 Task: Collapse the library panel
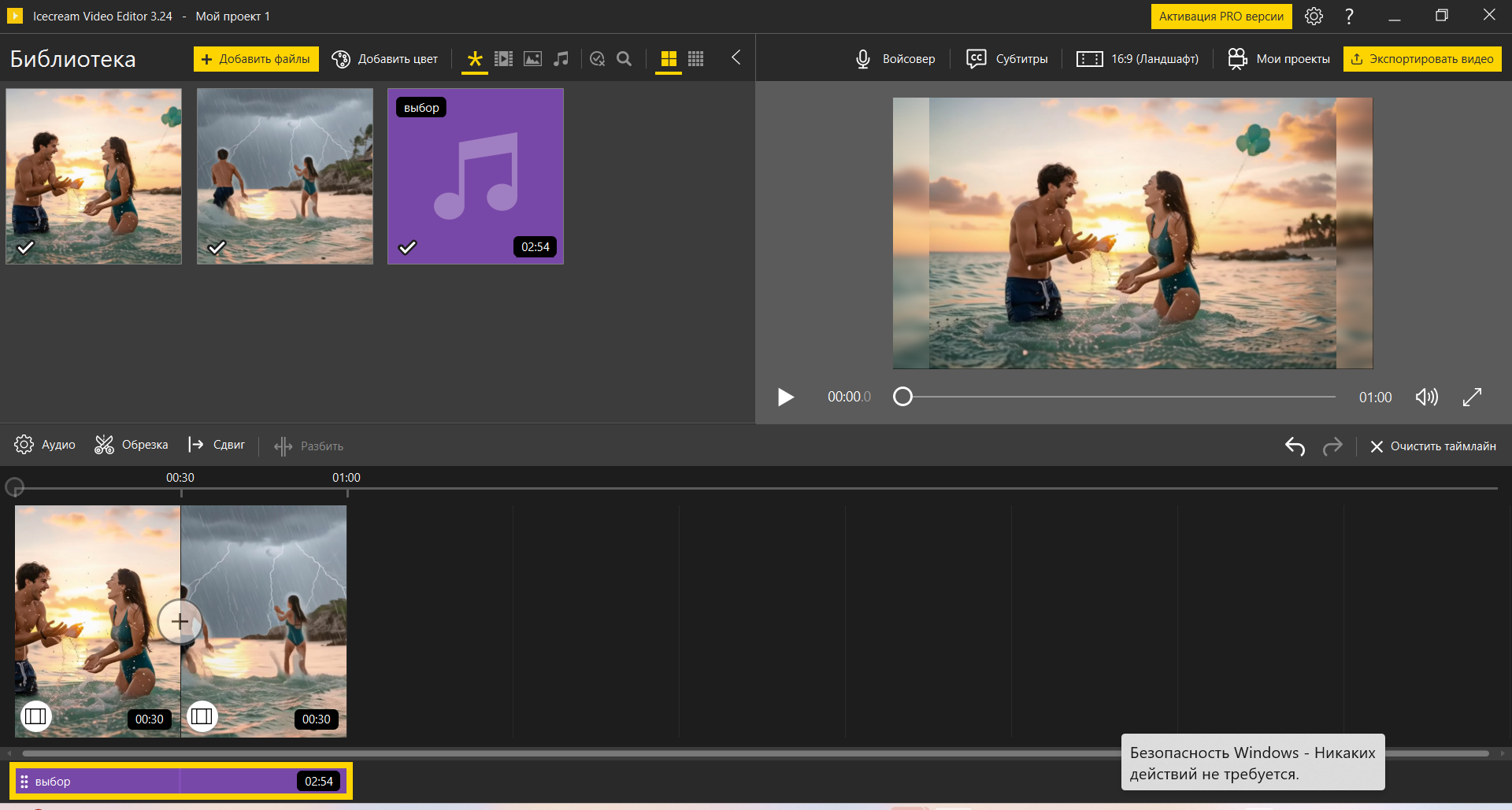pyautogui.click(x=736, y=57)
